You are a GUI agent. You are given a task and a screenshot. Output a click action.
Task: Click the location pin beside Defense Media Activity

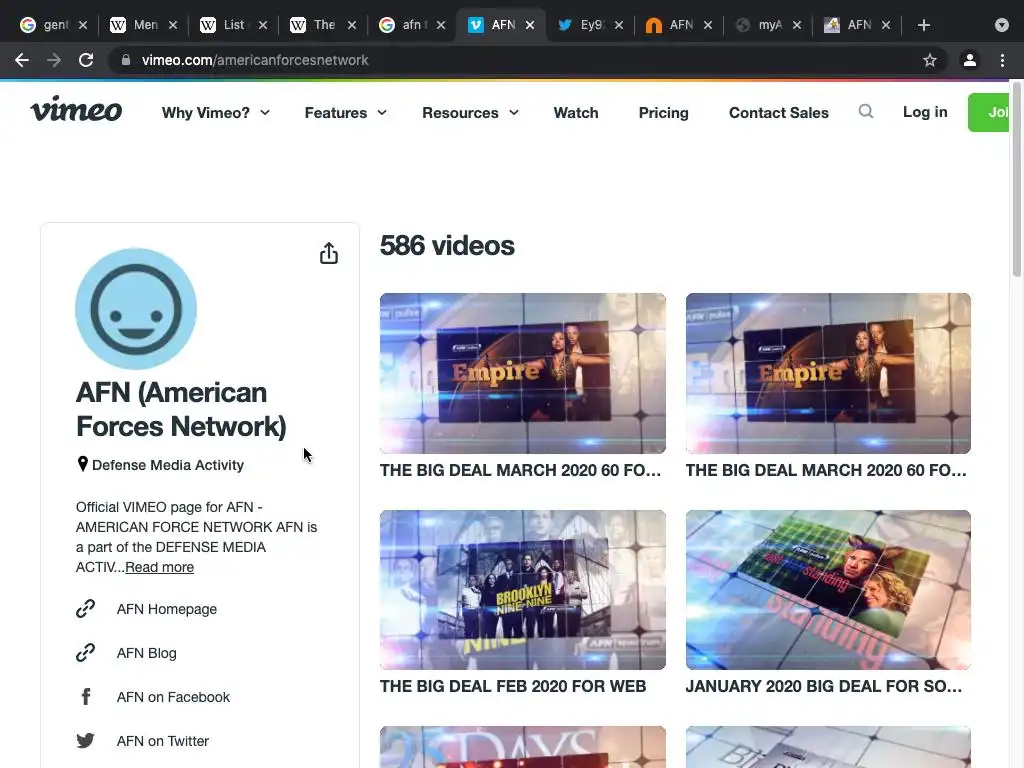click(82, 464)
